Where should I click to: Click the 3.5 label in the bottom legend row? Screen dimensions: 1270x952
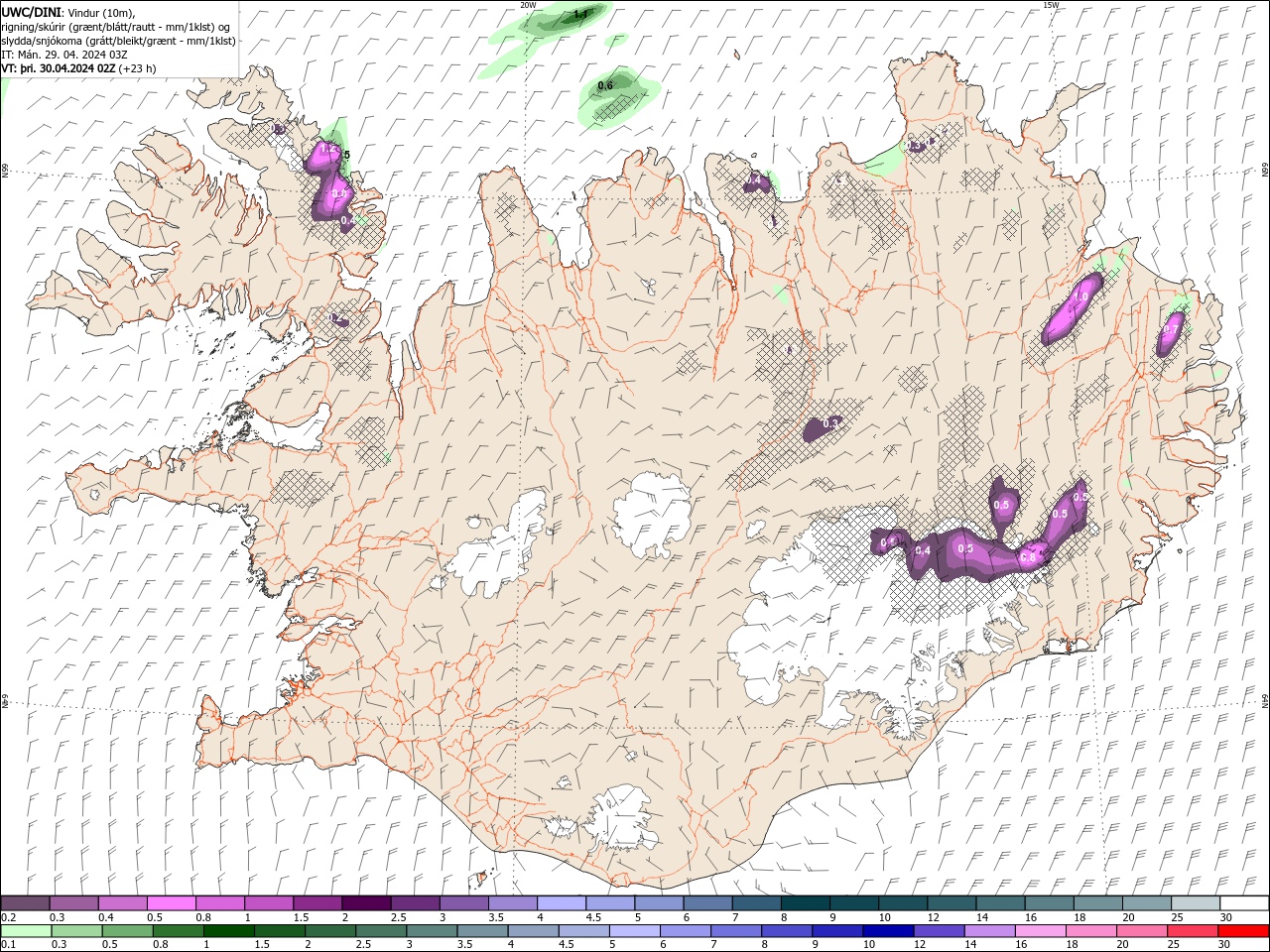click(x=464, y=945)
